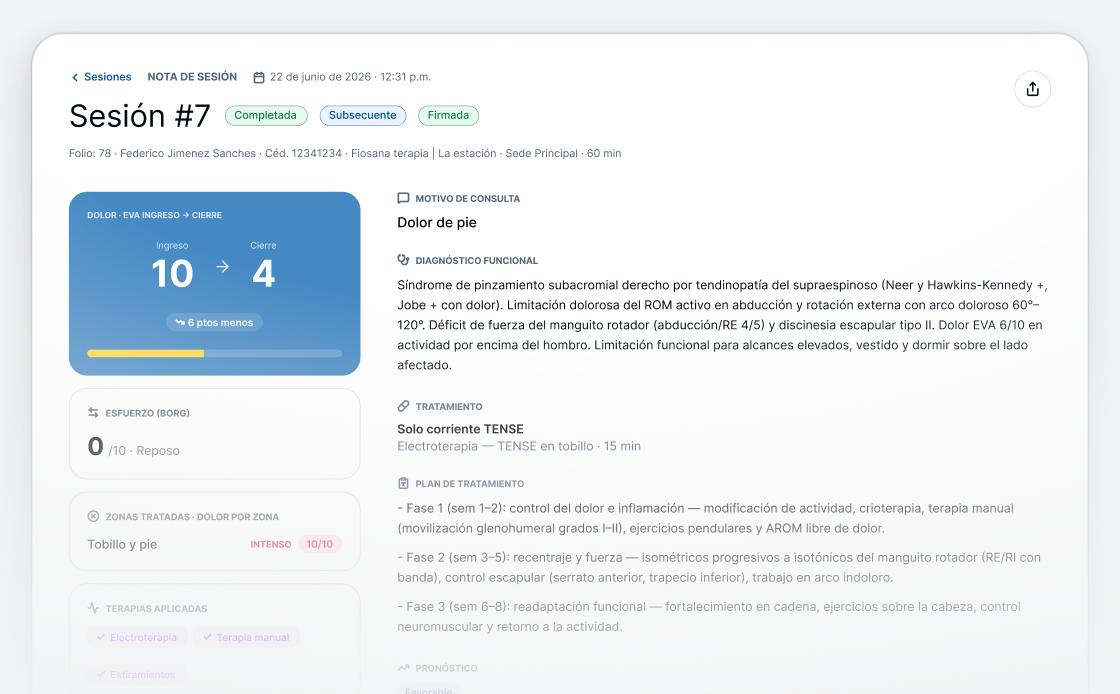
Task: Click the Tratamiento pill icon
Action: pos(404,406)
